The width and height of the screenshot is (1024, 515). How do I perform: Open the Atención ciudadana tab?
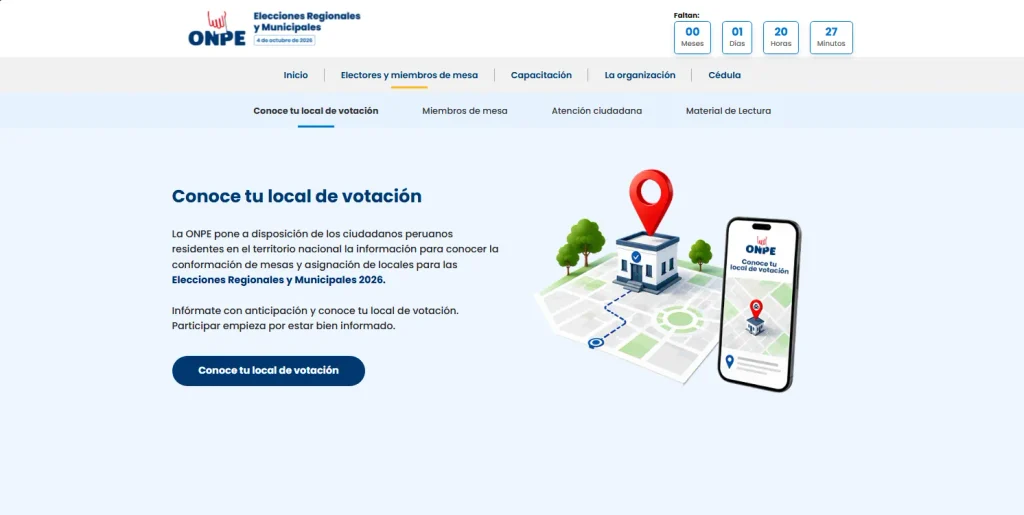click(x=596, y=111)
